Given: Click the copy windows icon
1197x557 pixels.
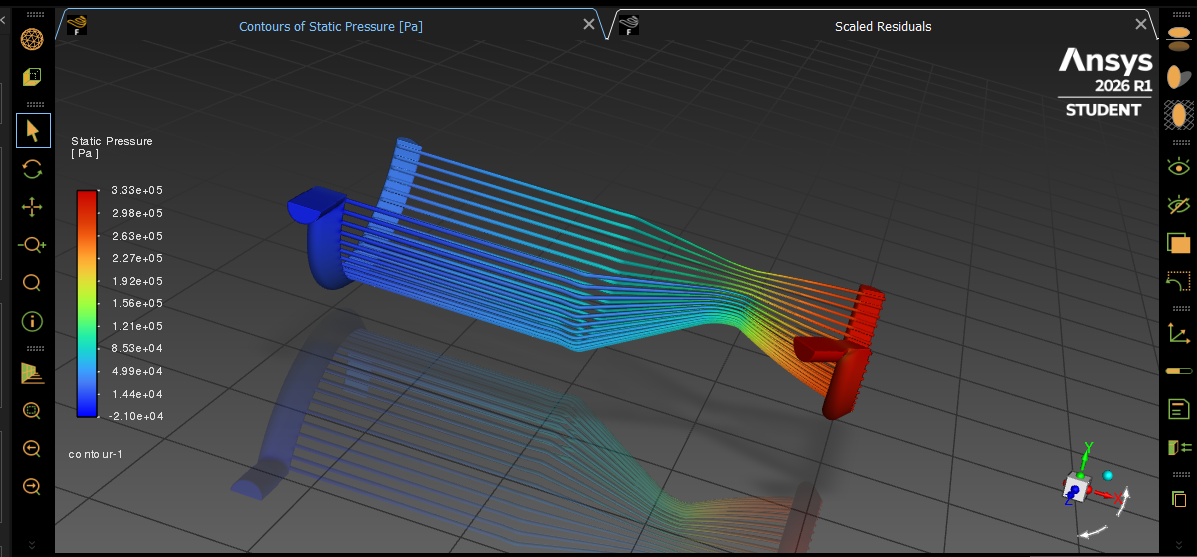Looking at the screenshot, I should [x=1179, y=499].
